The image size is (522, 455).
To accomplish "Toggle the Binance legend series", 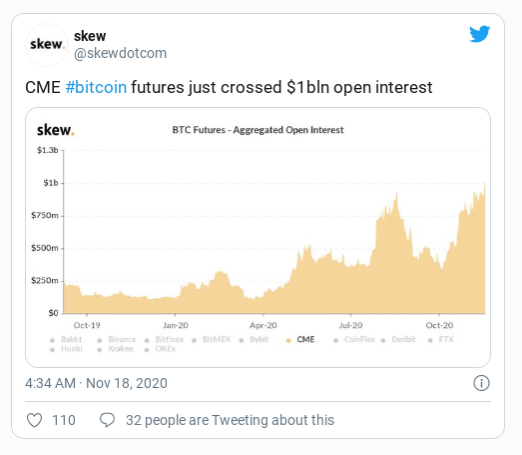I will [x=117, y=340].
